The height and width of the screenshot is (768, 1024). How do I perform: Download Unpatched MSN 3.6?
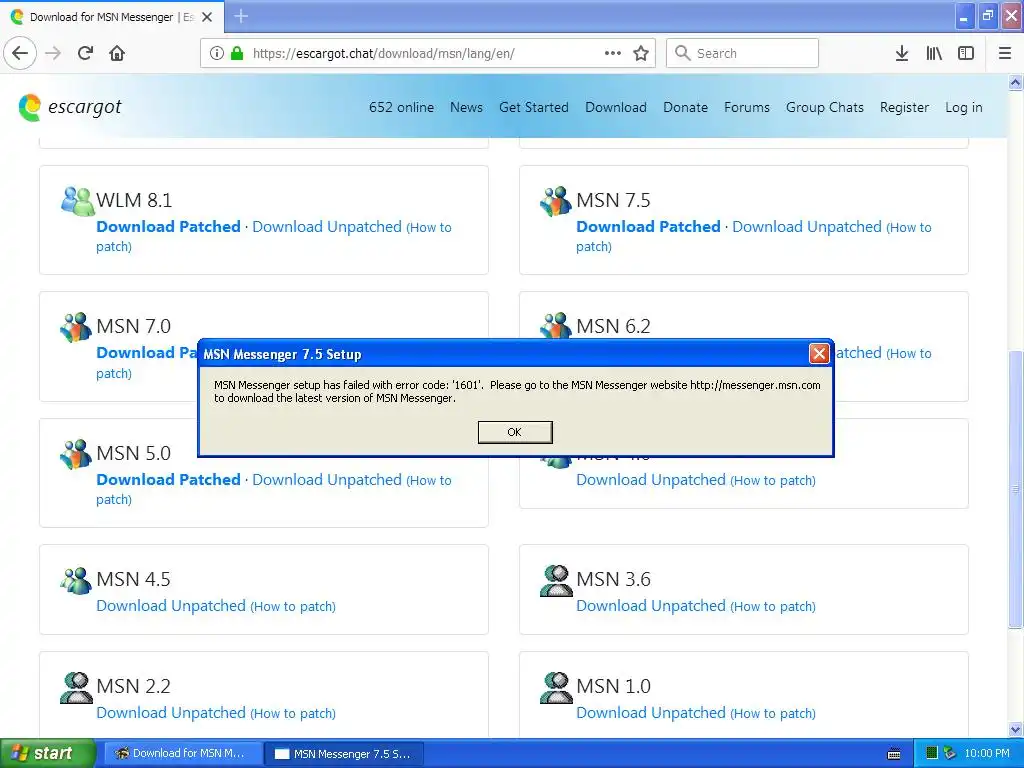(651, 605)
